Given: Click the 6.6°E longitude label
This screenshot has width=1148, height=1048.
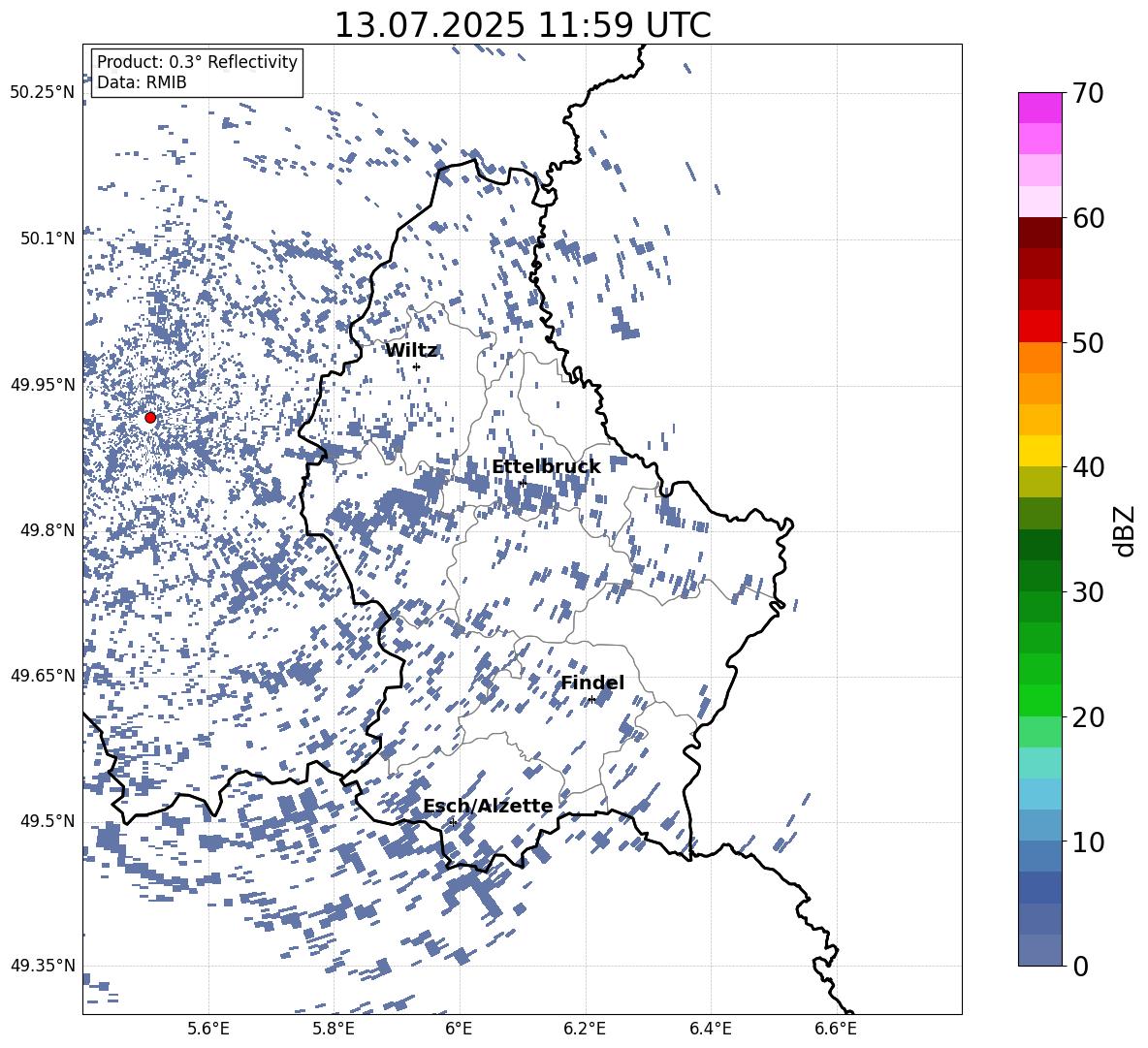Looking at the screenshot, I should [x=836, y=1029].
